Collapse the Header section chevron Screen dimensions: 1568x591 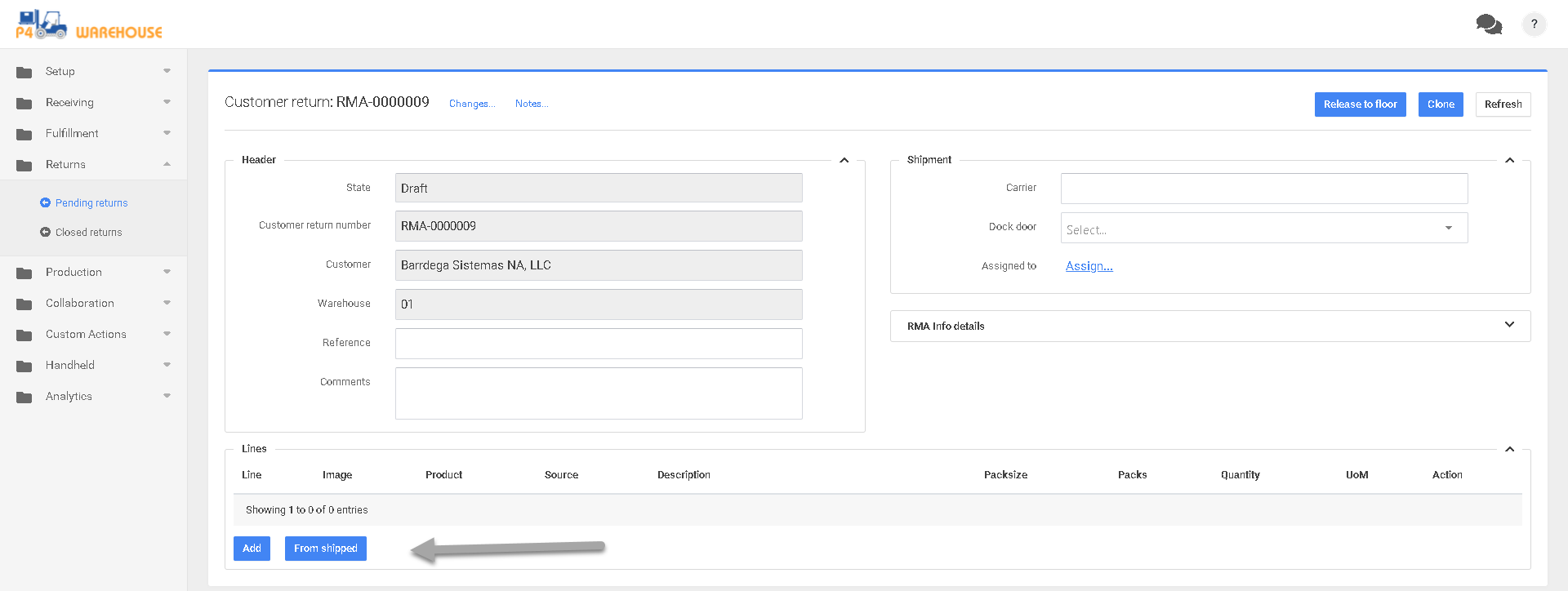(844, 160)
